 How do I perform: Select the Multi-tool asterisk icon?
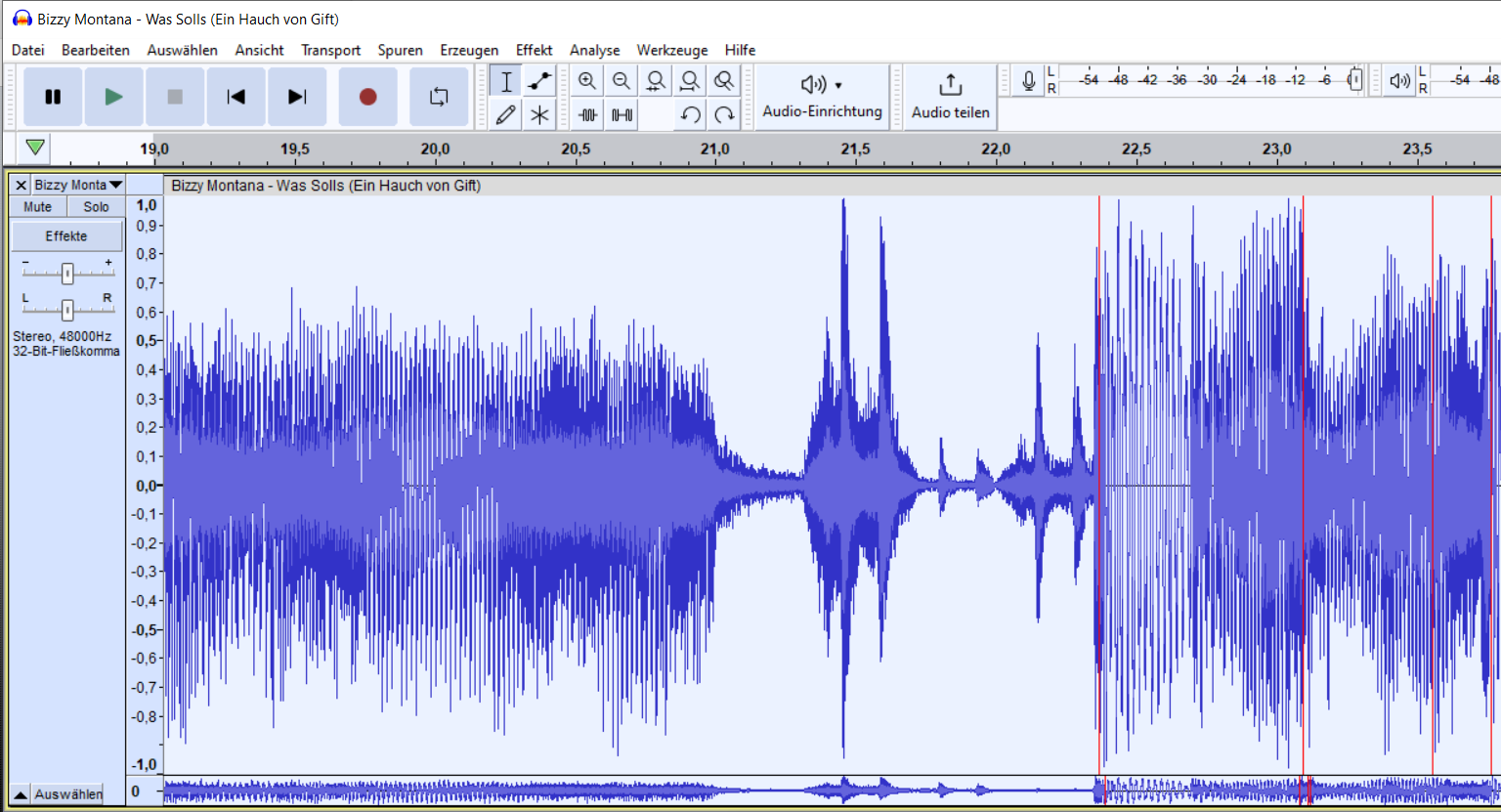(x=539, y=115)
